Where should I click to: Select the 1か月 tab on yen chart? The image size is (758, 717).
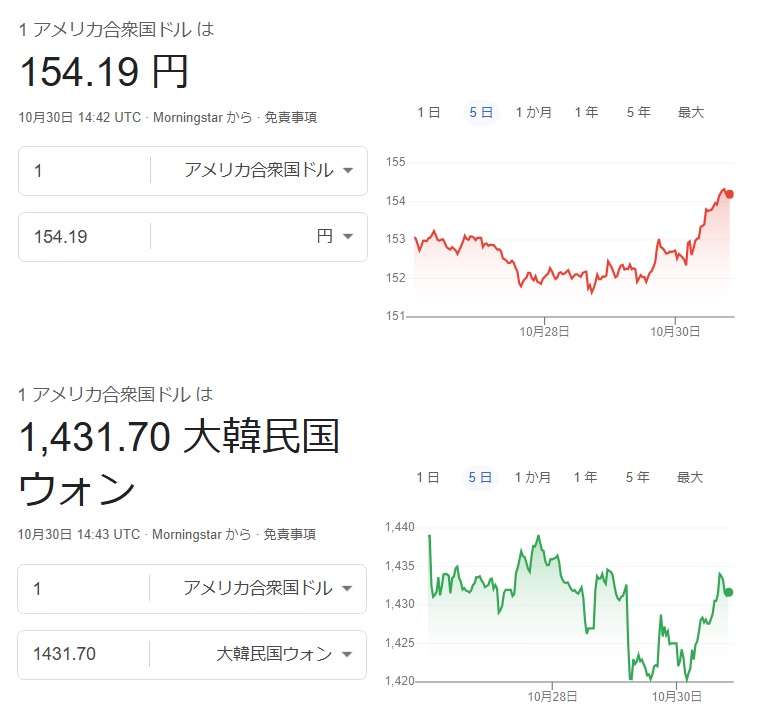533,113
